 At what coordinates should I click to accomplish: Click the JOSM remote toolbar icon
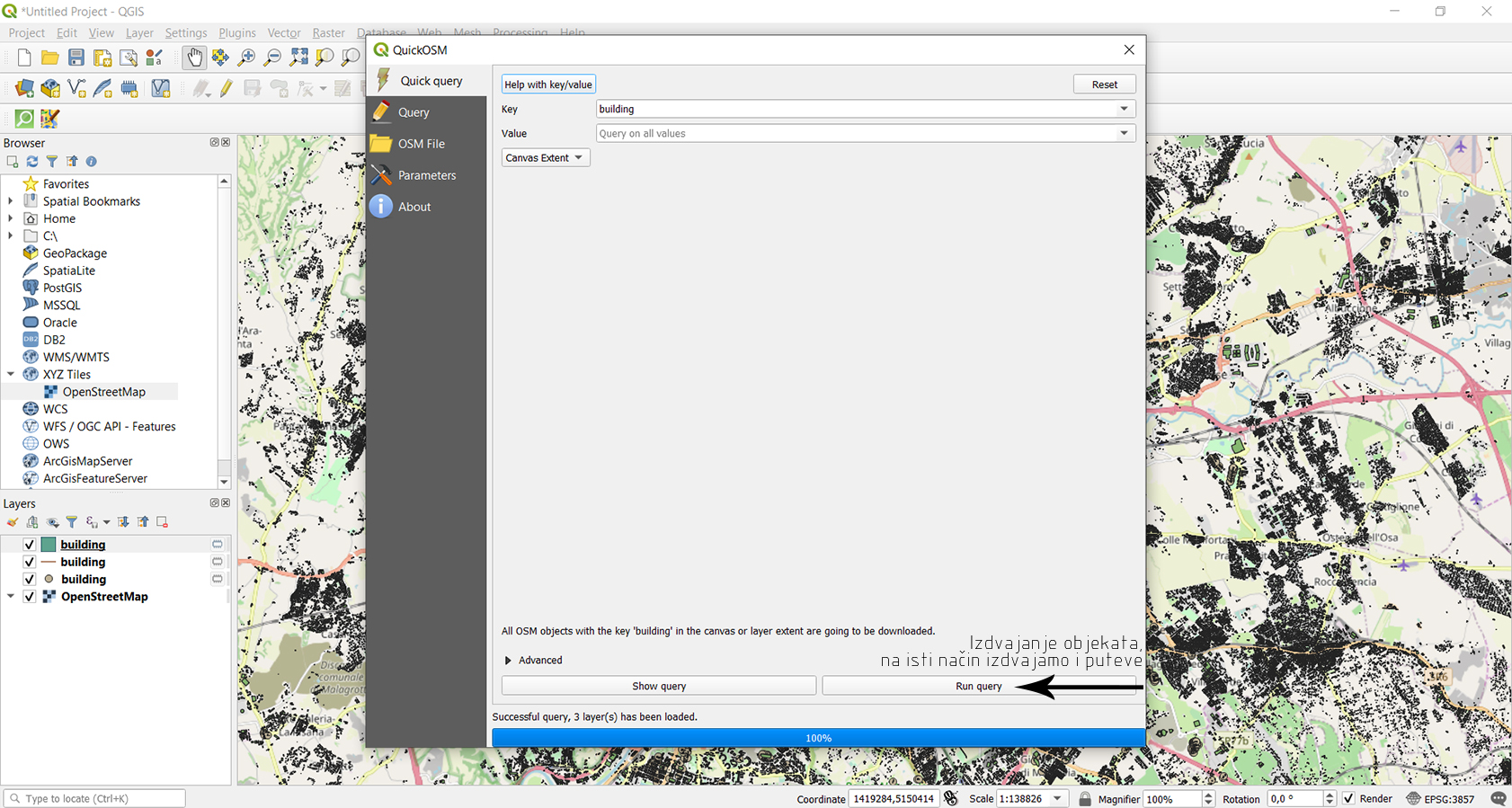50,119
